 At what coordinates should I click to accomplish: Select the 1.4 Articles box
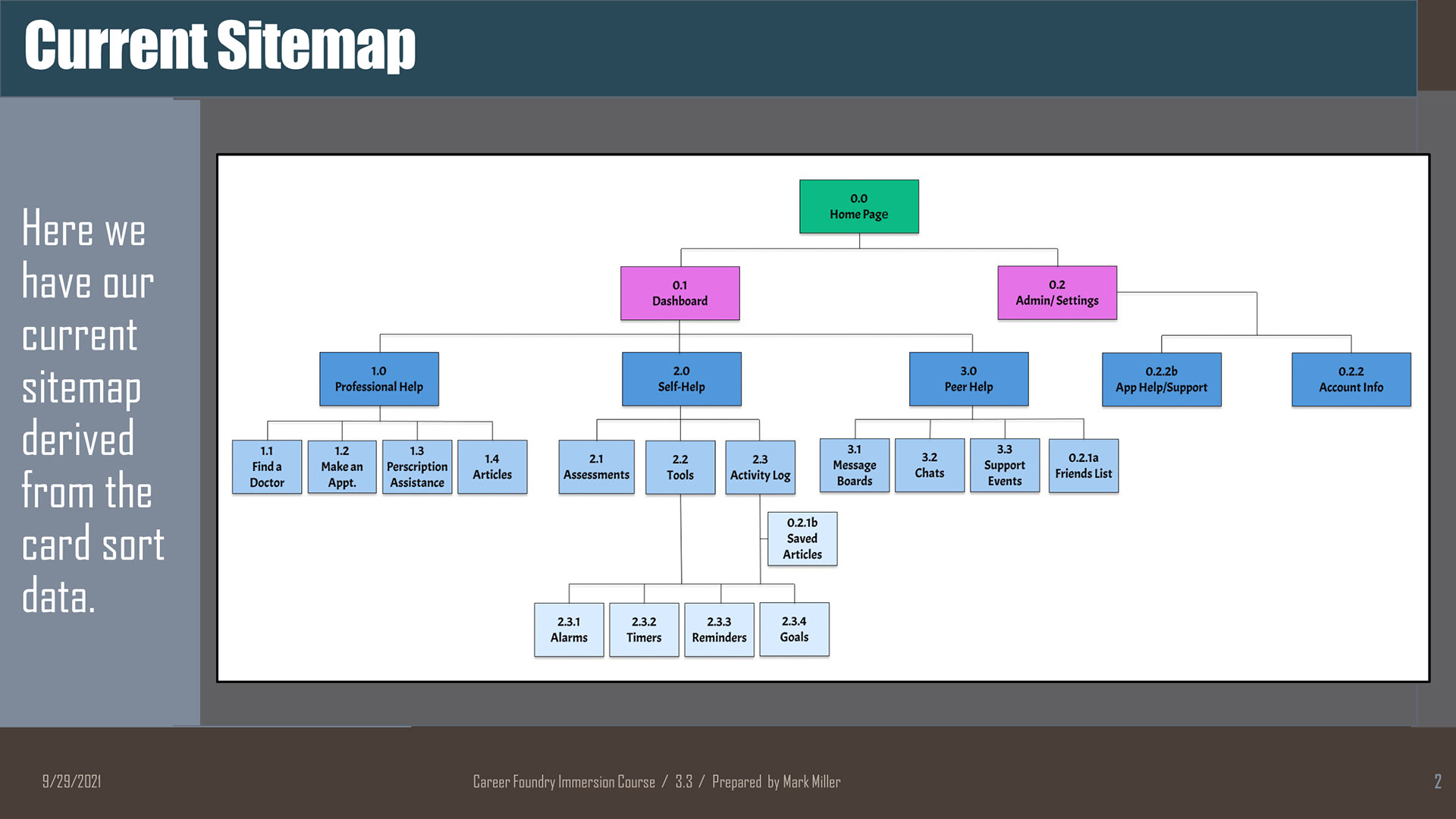coord(492,467)
